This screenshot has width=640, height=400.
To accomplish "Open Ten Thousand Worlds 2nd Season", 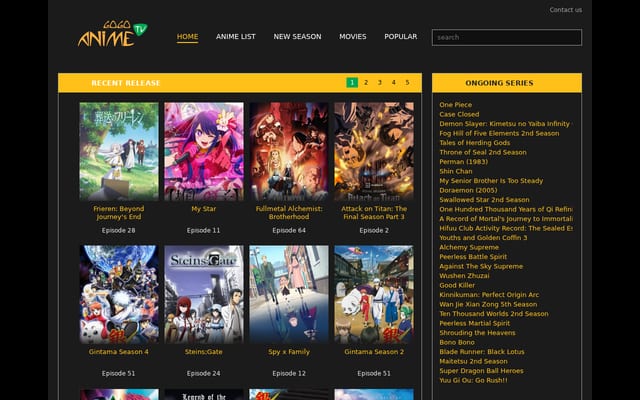I will point(494,313).
